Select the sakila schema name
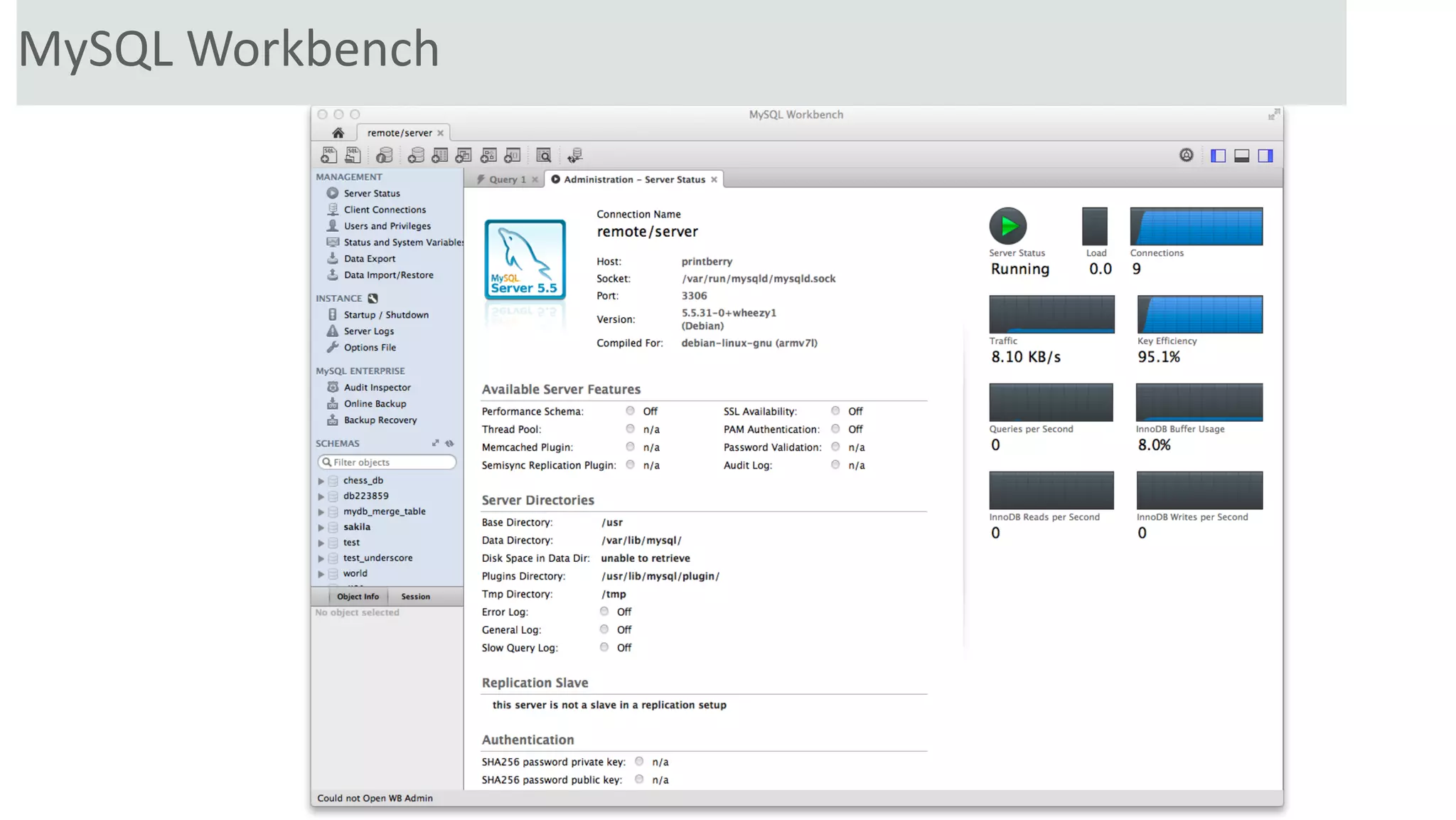 click(x=357, y=527)
